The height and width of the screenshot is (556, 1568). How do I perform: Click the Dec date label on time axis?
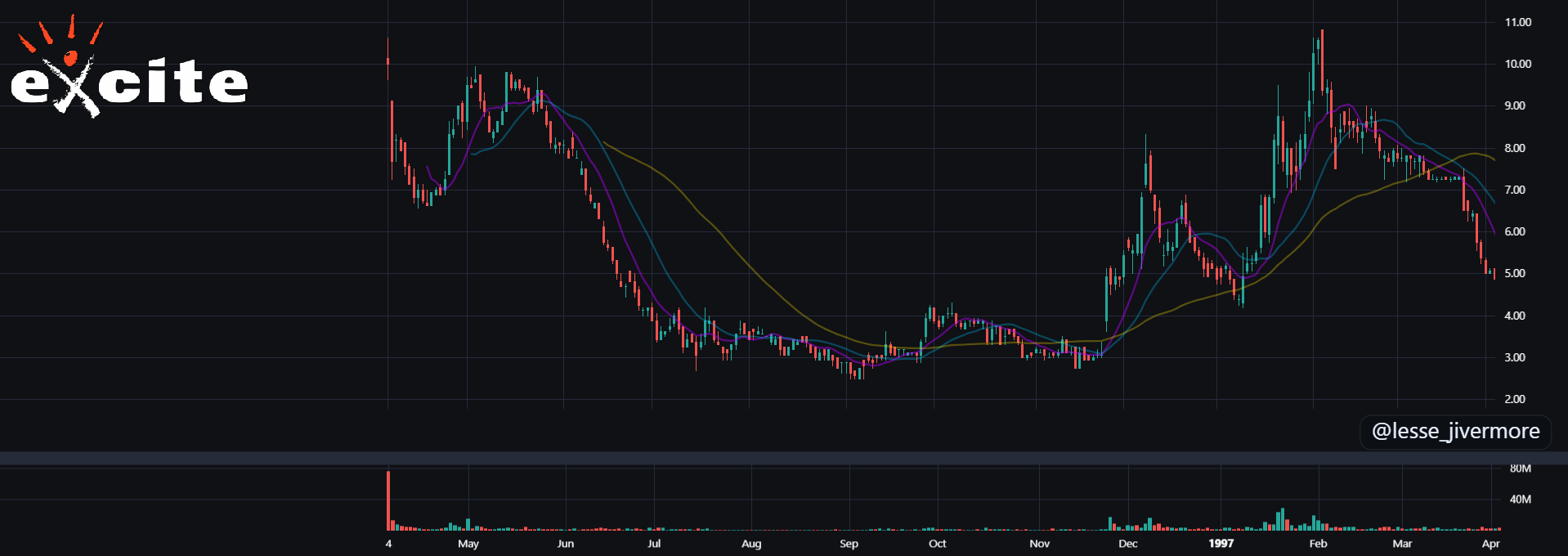click(1128, 544)
